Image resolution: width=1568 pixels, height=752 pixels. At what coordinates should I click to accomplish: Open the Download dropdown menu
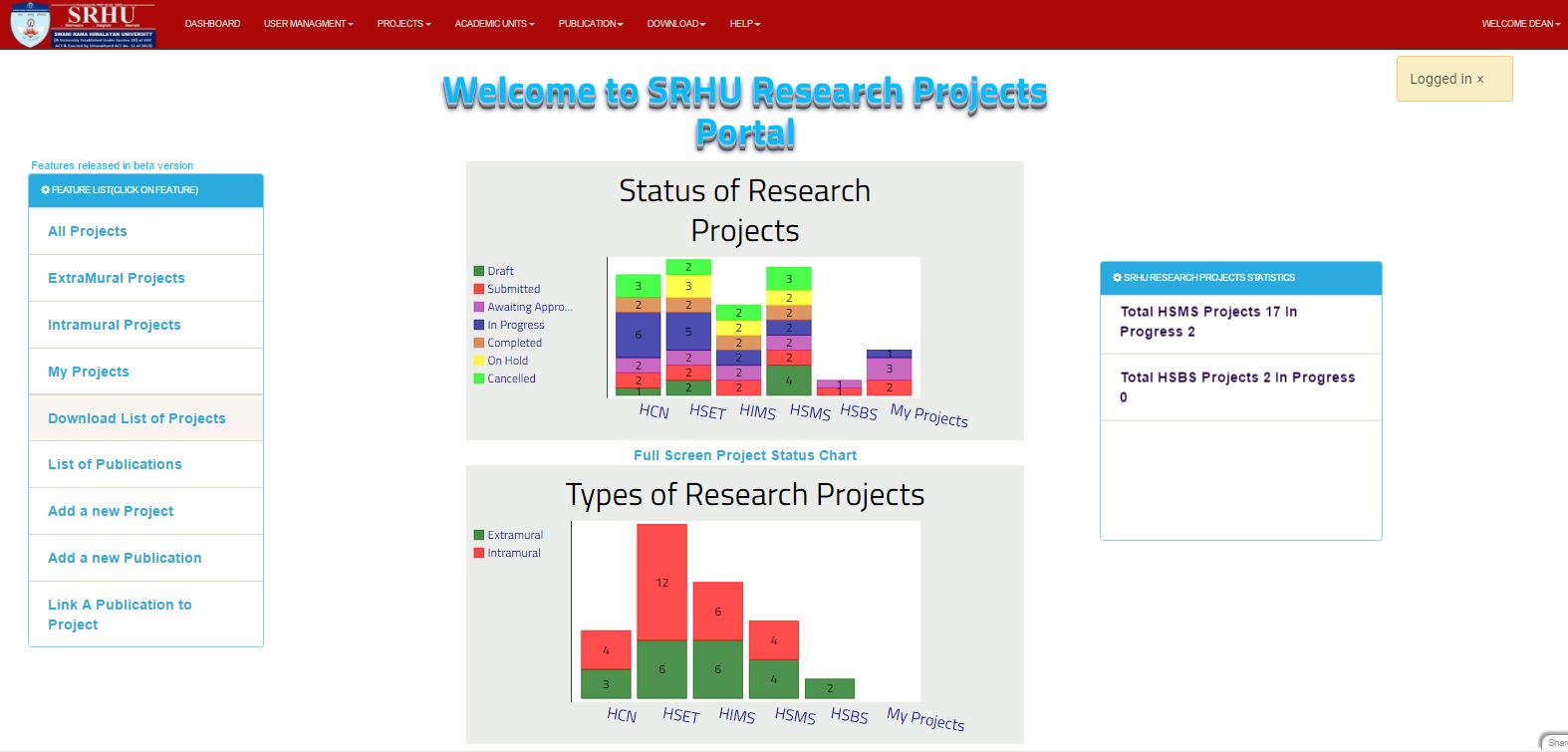(x=676, y=24)
